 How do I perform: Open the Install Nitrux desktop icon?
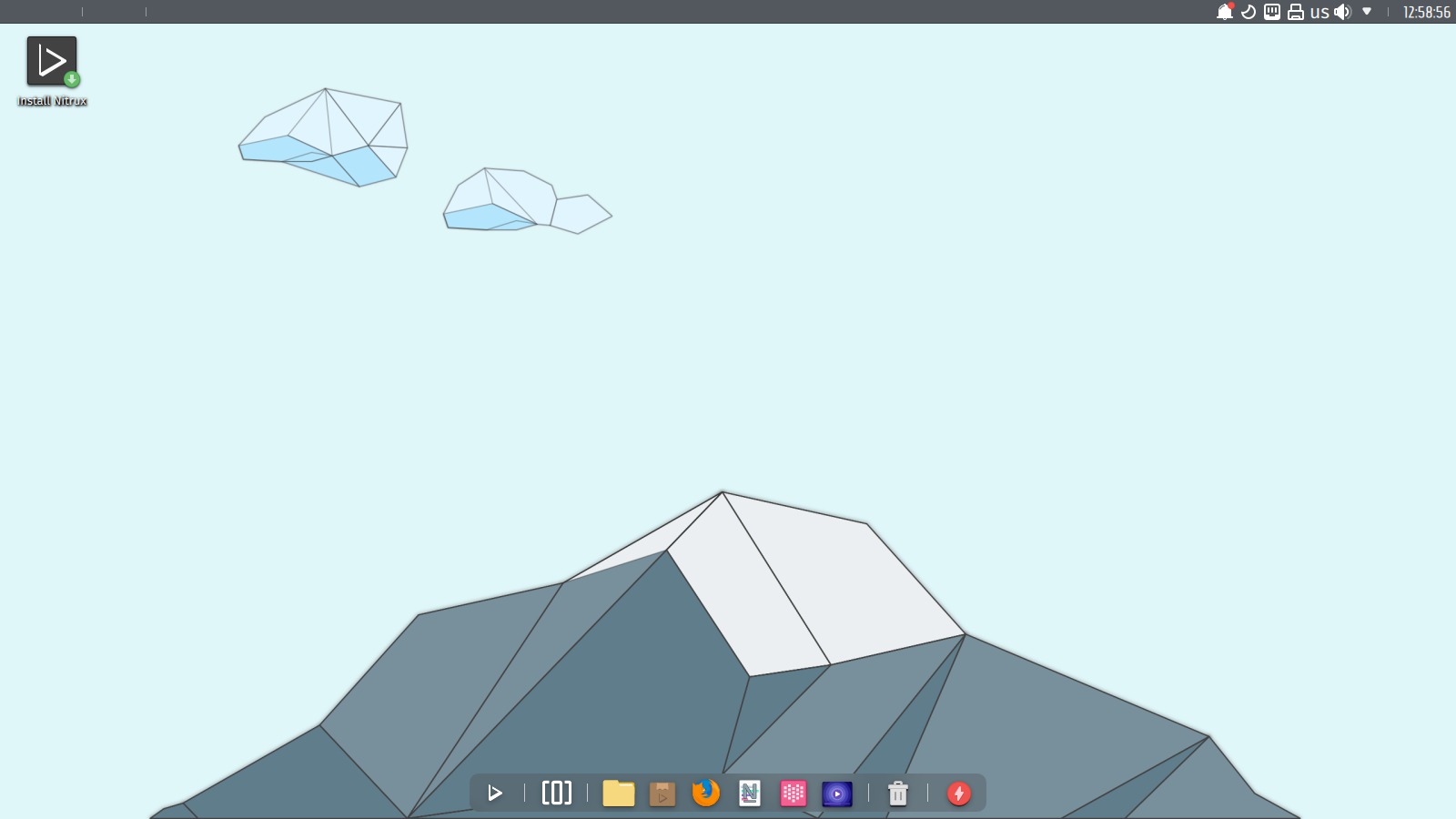(52, 71)
